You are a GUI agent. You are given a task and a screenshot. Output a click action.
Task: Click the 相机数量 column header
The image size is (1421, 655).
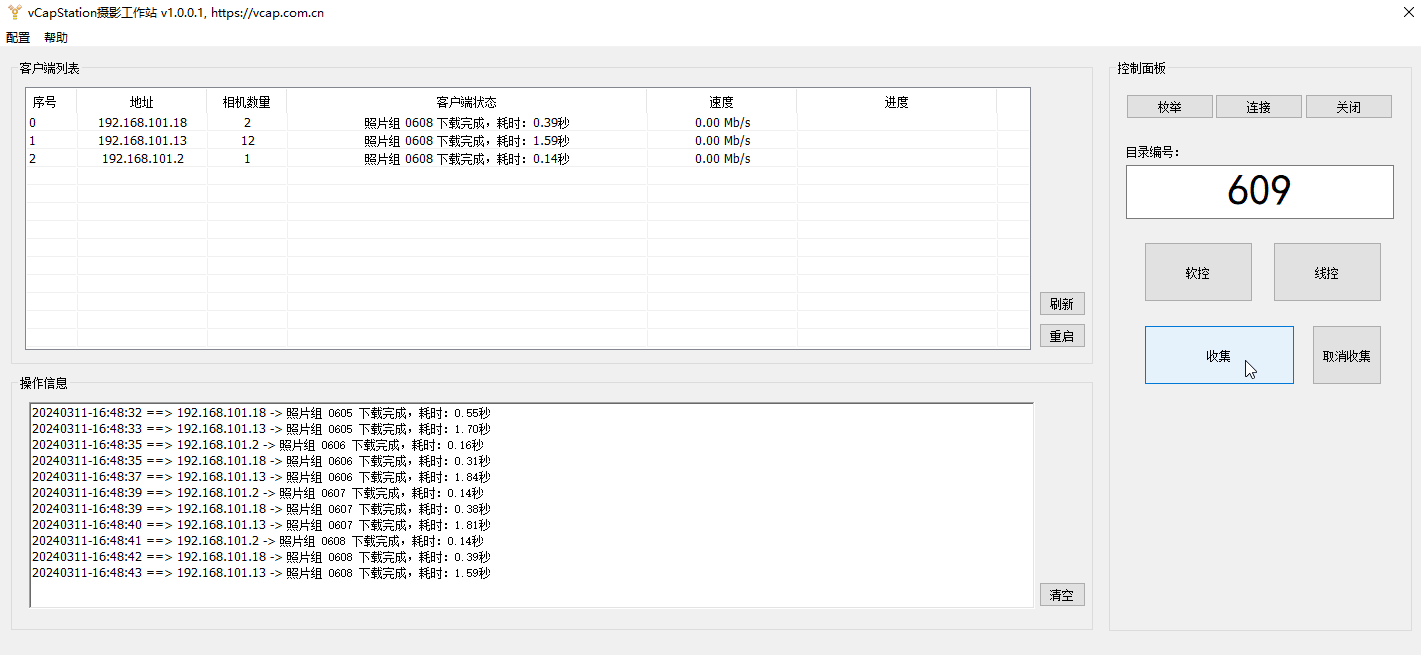[x=246, y=102]
